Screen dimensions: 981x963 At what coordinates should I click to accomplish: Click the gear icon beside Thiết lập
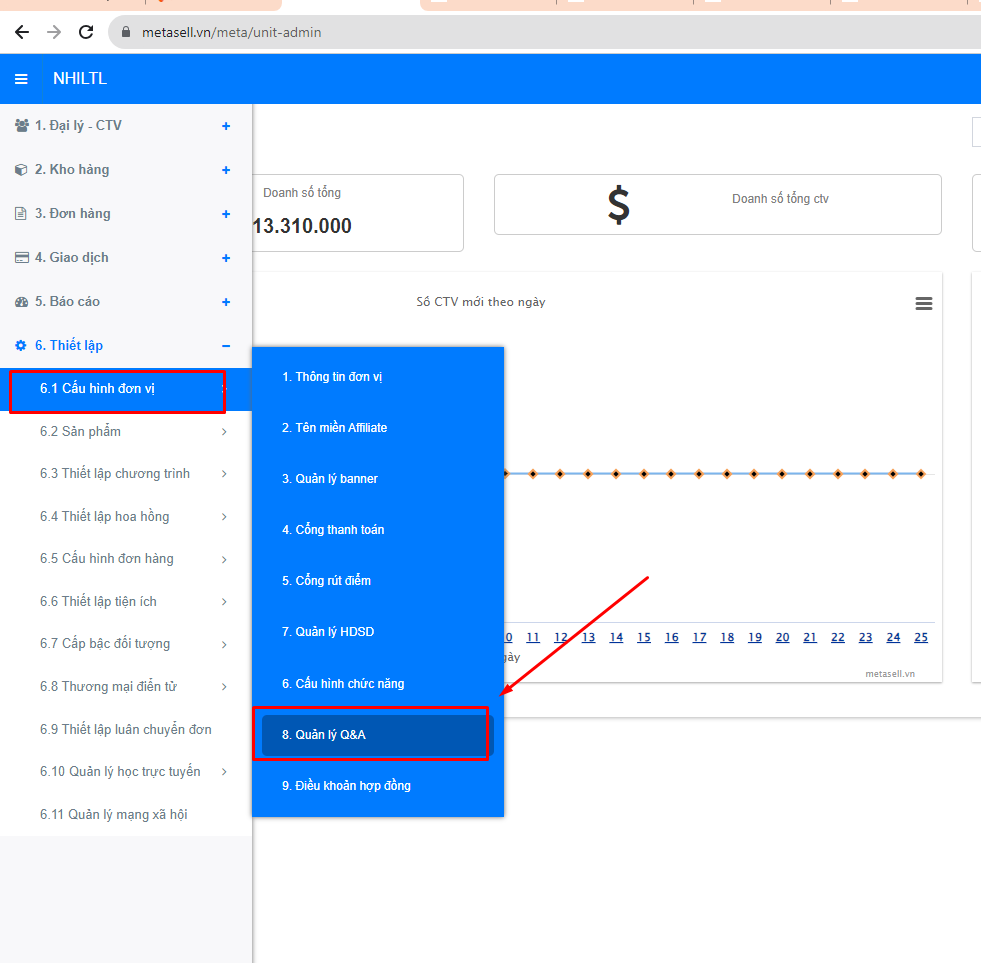21,346
